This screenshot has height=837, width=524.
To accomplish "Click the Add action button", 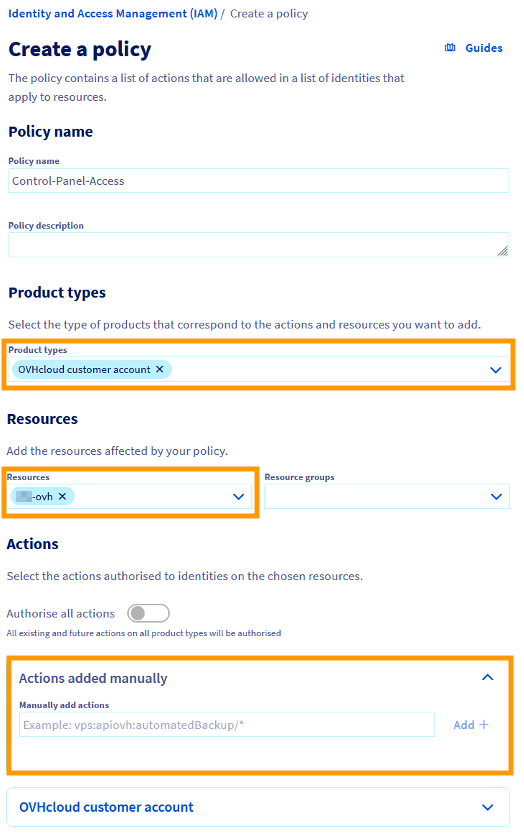I will tap(471, 724).
